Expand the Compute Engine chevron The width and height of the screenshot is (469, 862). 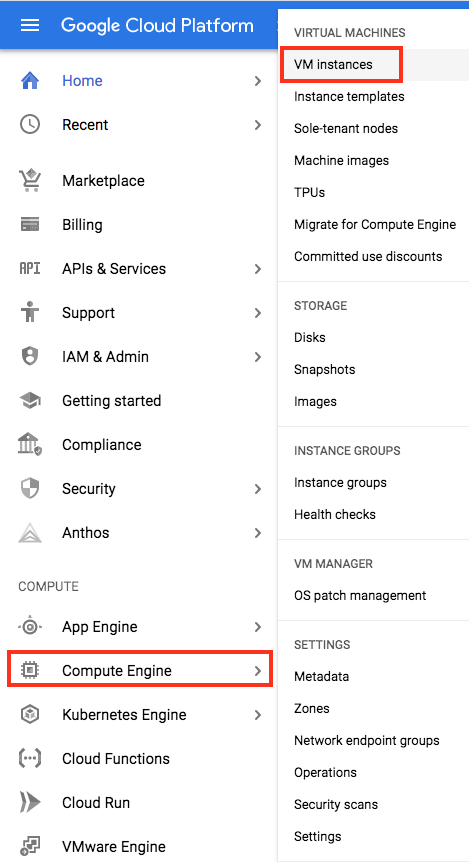(257, 670)
